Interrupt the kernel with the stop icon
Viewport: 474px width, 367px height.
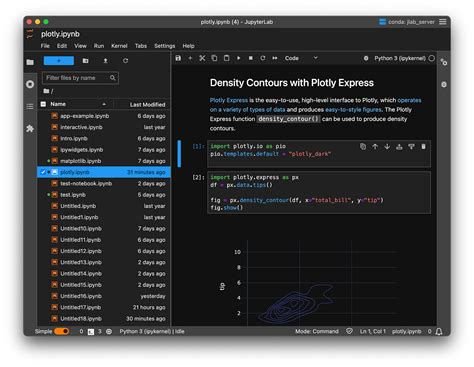(251, 58)
